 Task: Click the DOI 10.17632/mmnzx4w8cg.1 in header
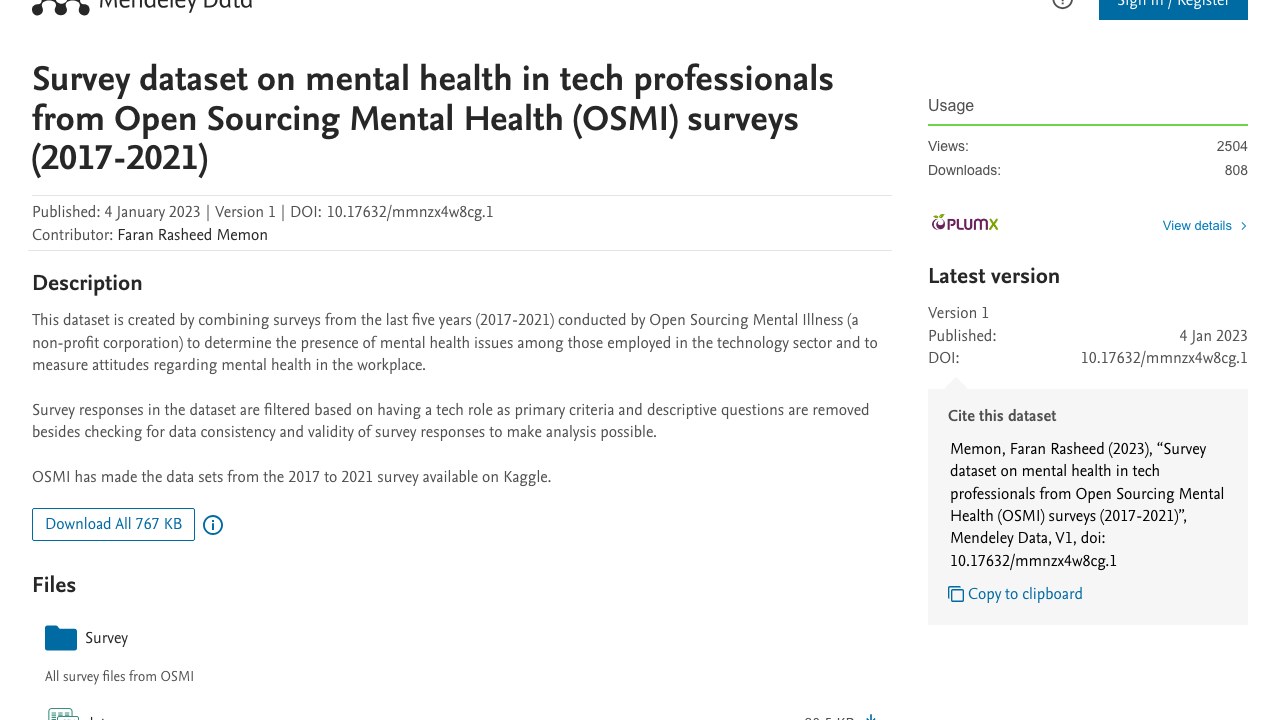tap(410, 212)
